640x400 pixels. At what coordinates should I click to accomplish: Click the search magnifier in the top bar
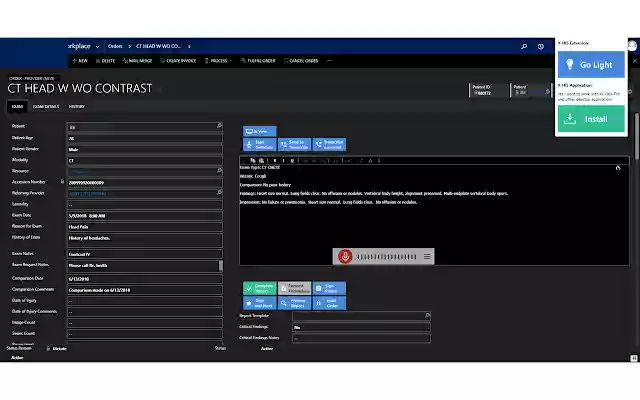[524, 47]
